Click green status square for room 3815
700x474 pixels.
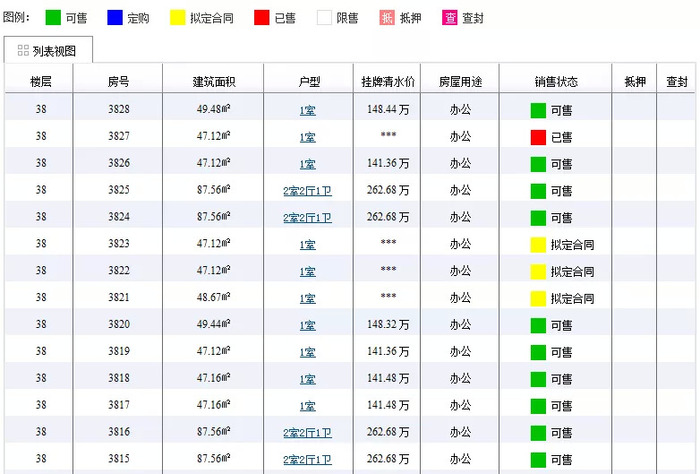538,459
